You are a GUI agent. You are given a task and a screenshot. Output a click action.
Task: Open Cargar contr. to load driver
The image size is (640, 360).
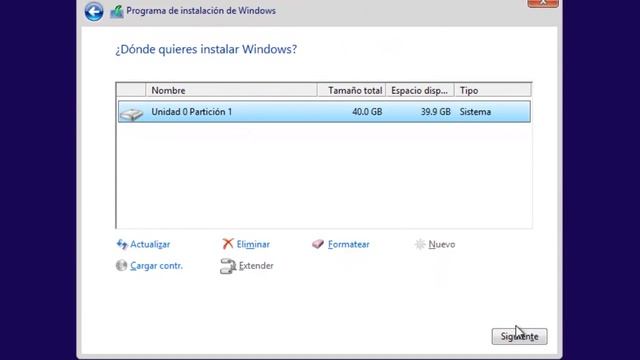tap(156, 266)
